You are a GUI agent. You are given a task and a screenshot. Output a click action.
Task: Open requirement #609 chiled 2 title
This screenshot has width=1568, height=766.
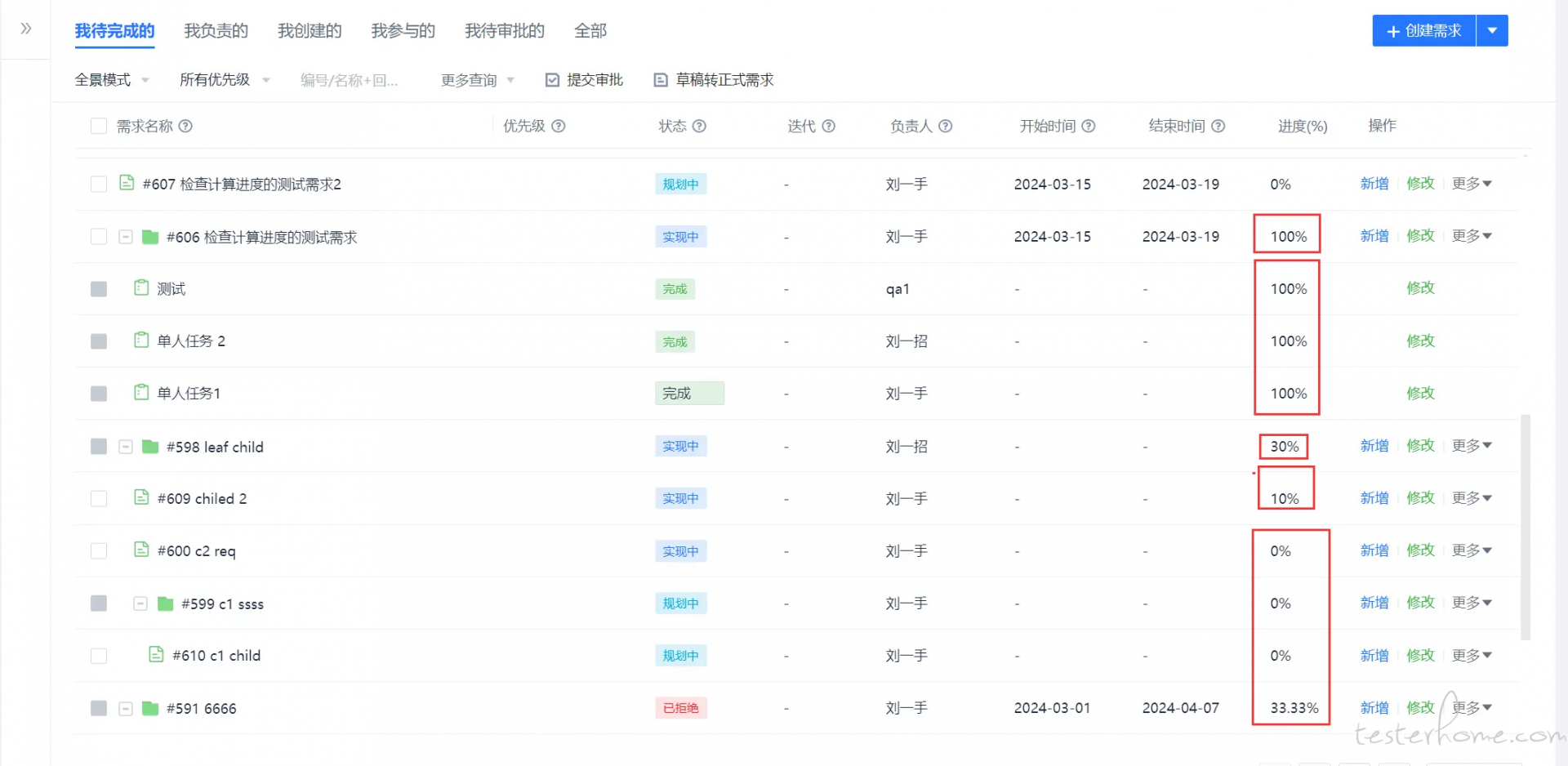tap(202, 498)
